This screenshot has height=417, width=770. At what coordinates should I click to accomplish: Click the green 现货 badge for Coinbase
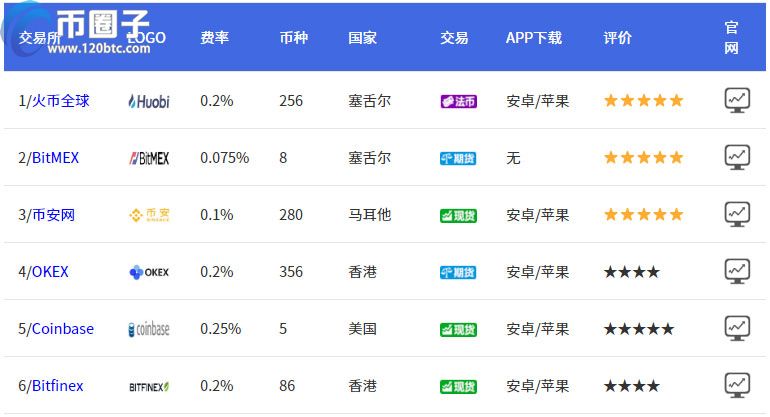[458, 329]
